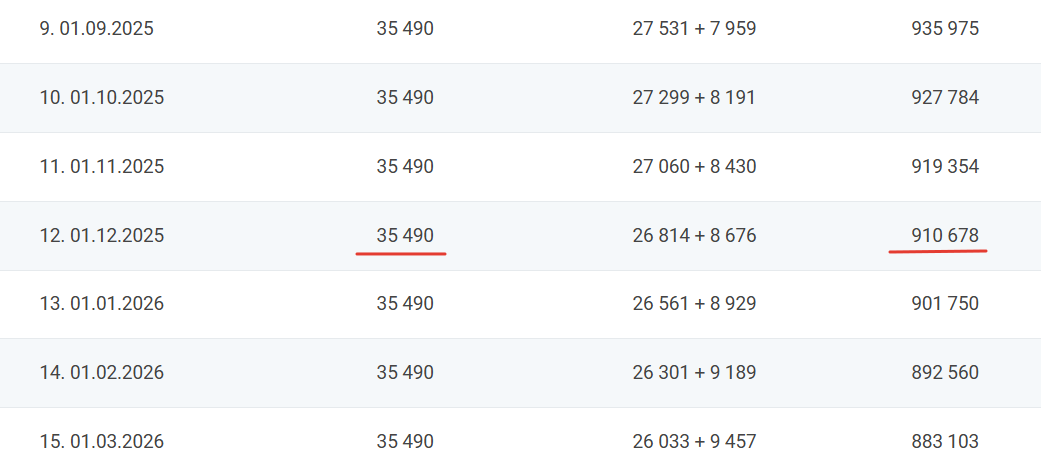Click the date 10. 01.10.2025
This screenshot has width=1041, height=460.
click(102, 98)
